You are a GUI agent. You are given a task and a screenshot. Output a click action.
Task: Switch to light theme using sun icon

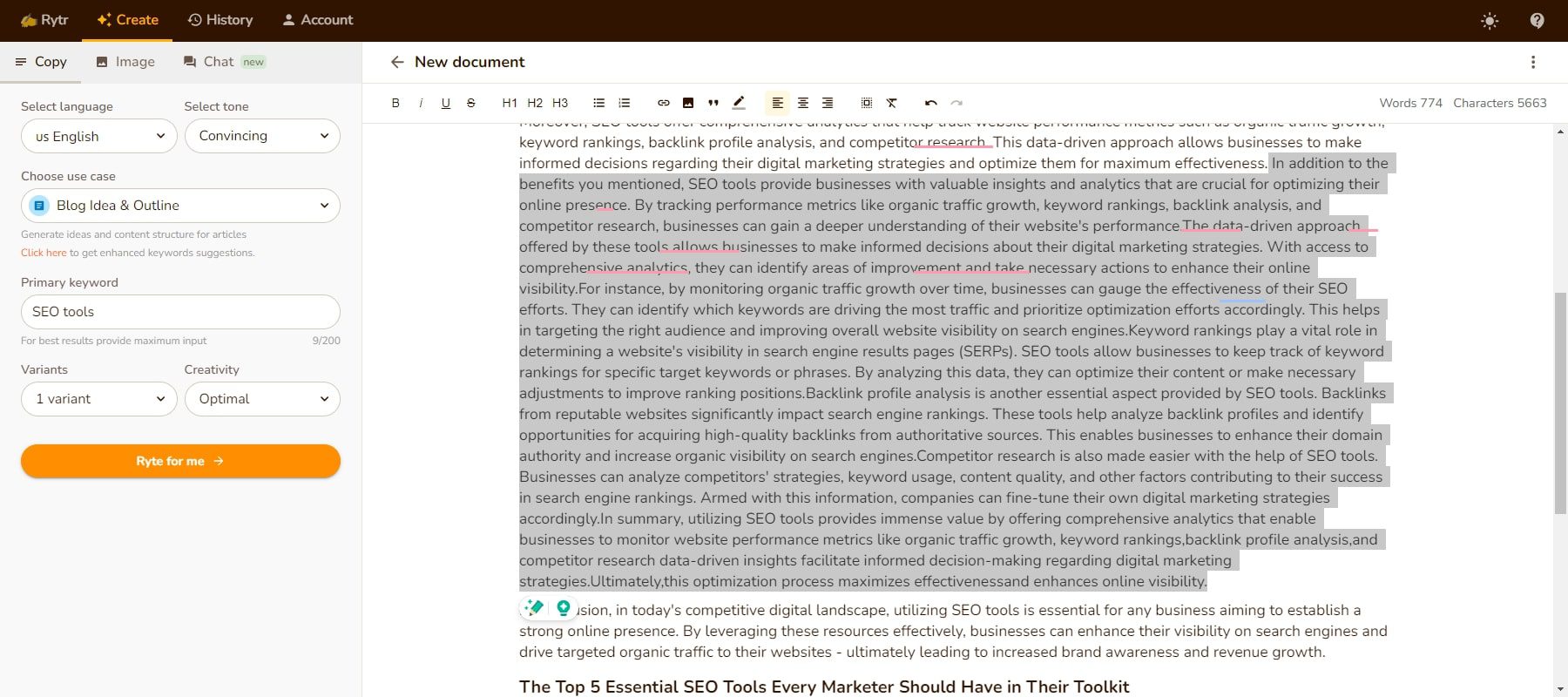tap(1490, 21)
